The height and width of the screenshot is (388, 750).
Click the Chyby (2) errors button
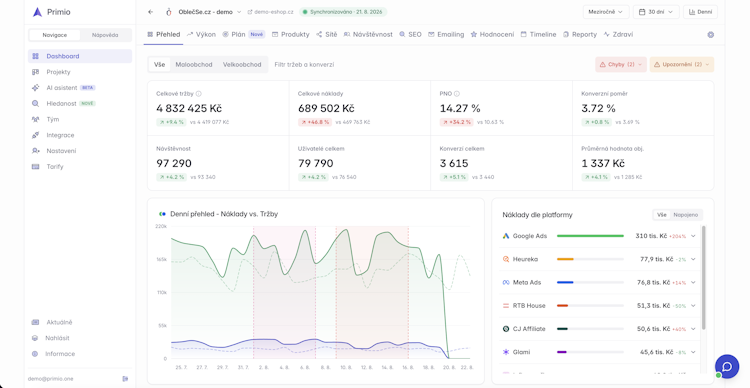pos(621,65)
